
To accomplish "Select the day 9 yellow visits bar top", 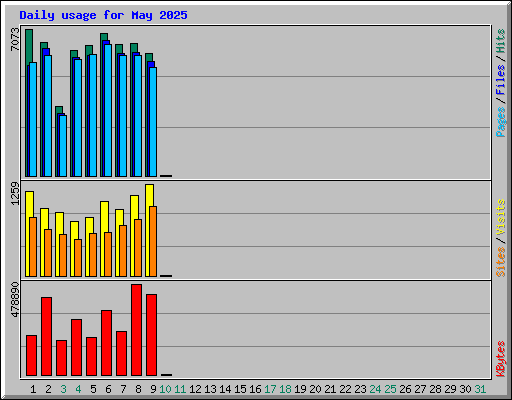I will pos(150,195).
